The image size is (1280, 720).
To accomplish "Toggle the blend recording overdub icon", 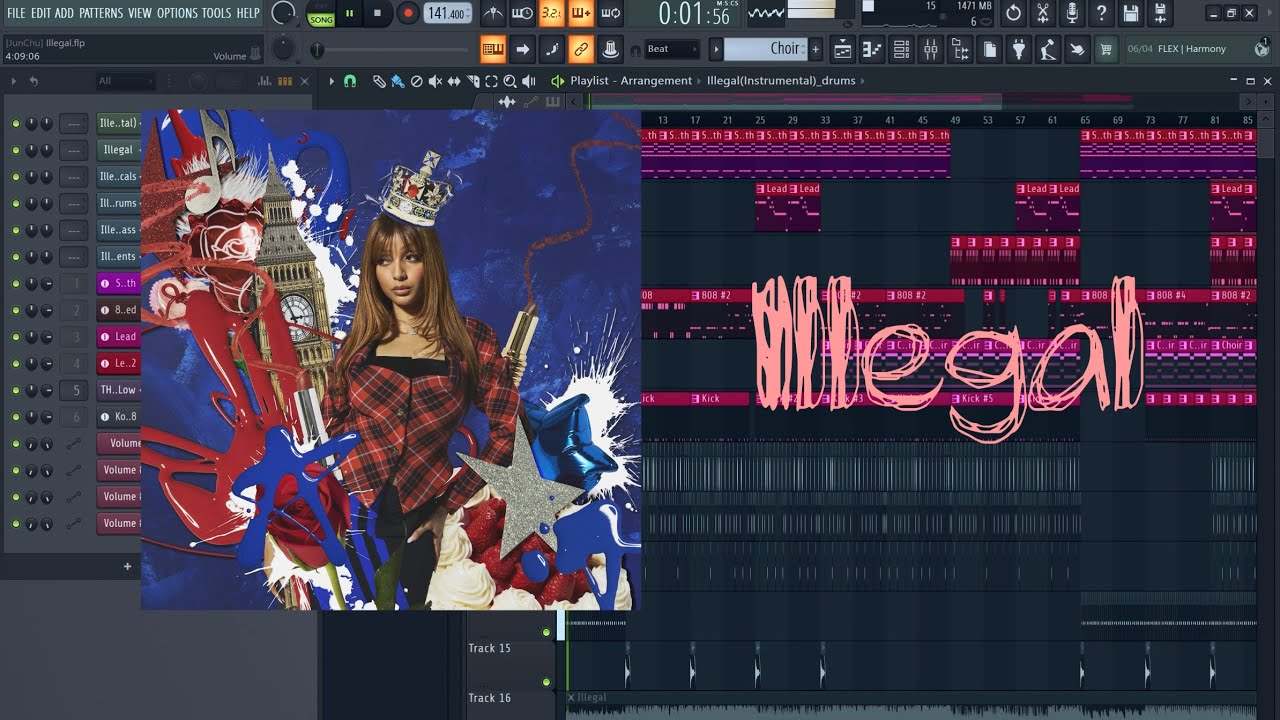I will point(580,13).
